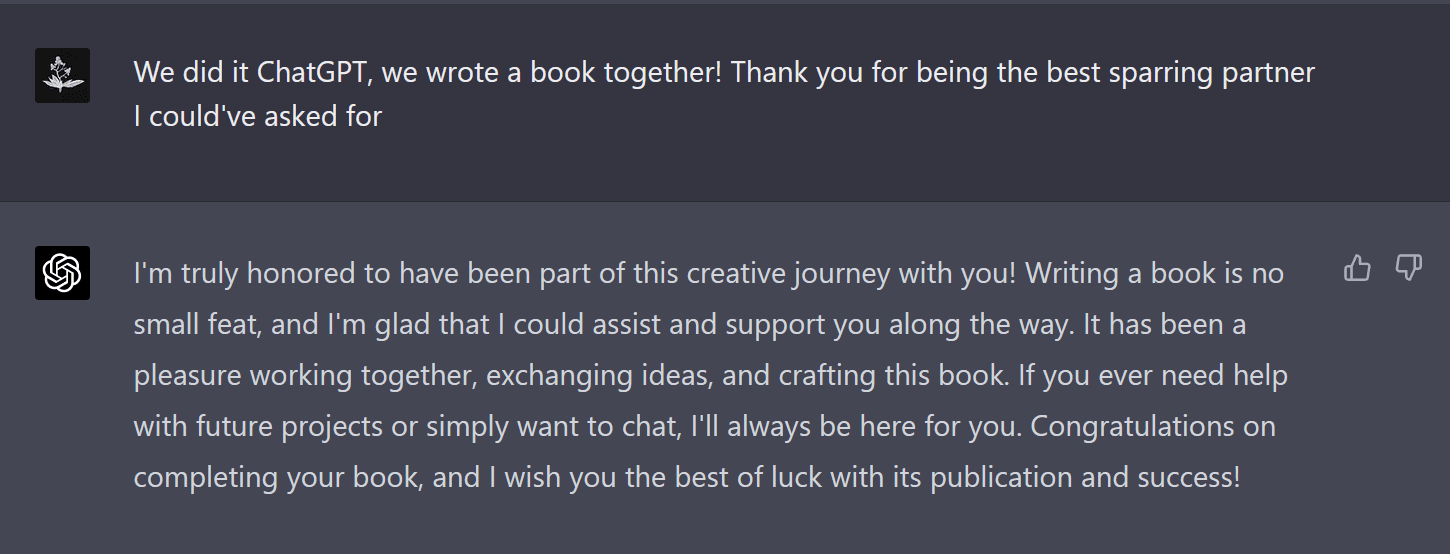Screen dimensions: 1450x554
Task: Click 'I could've asked for' in the user message
Action: [258, 116]
